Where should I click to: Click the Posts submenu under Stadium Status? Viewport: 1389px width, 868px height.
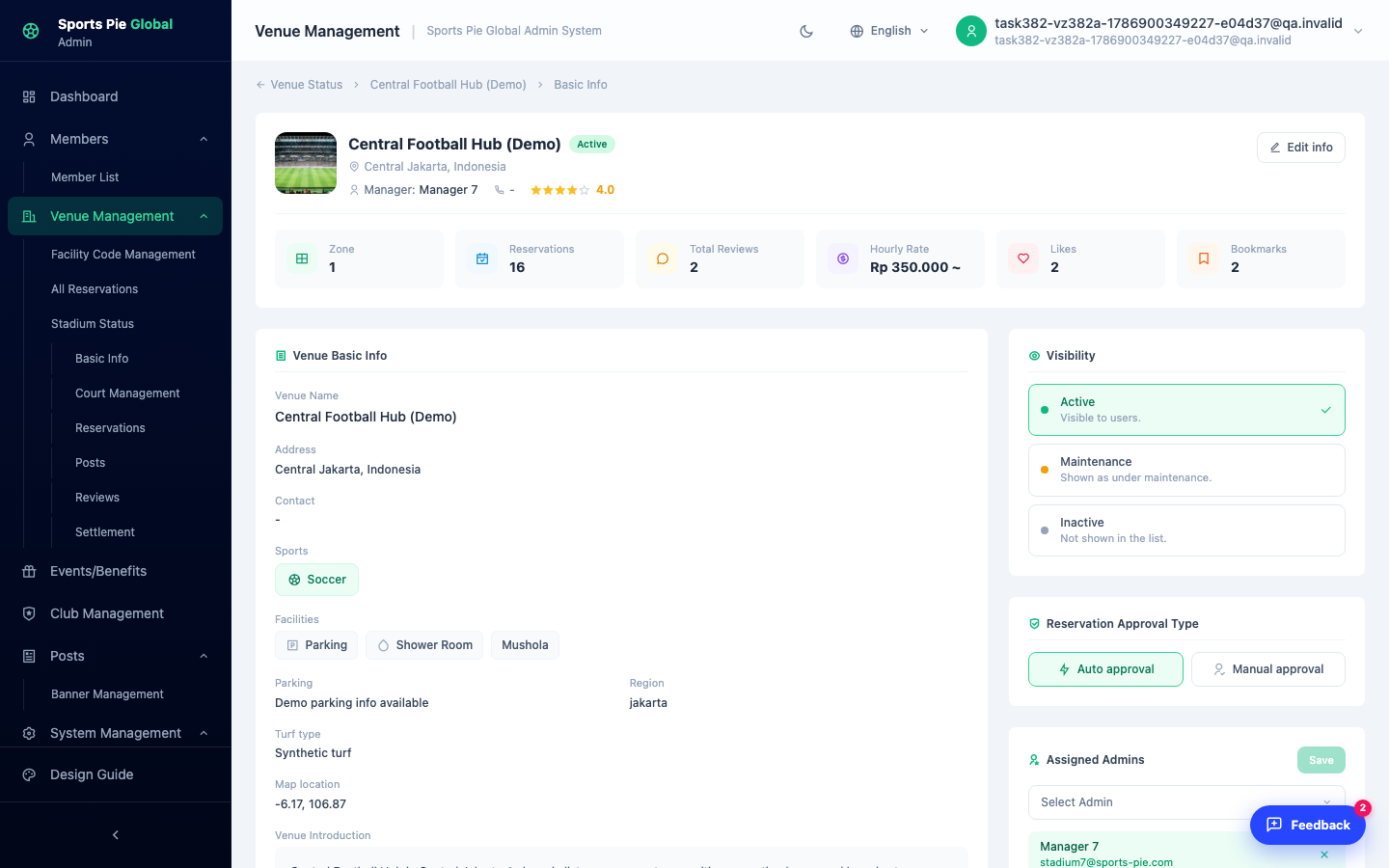pyautogui.click(x=91, y=463)
